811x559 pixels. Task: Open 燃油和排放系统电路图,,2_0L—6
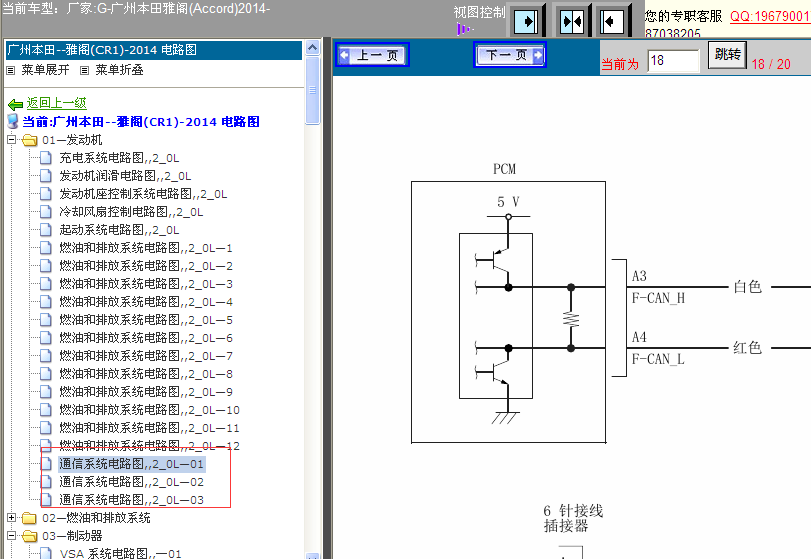click(x=146, y=338)
